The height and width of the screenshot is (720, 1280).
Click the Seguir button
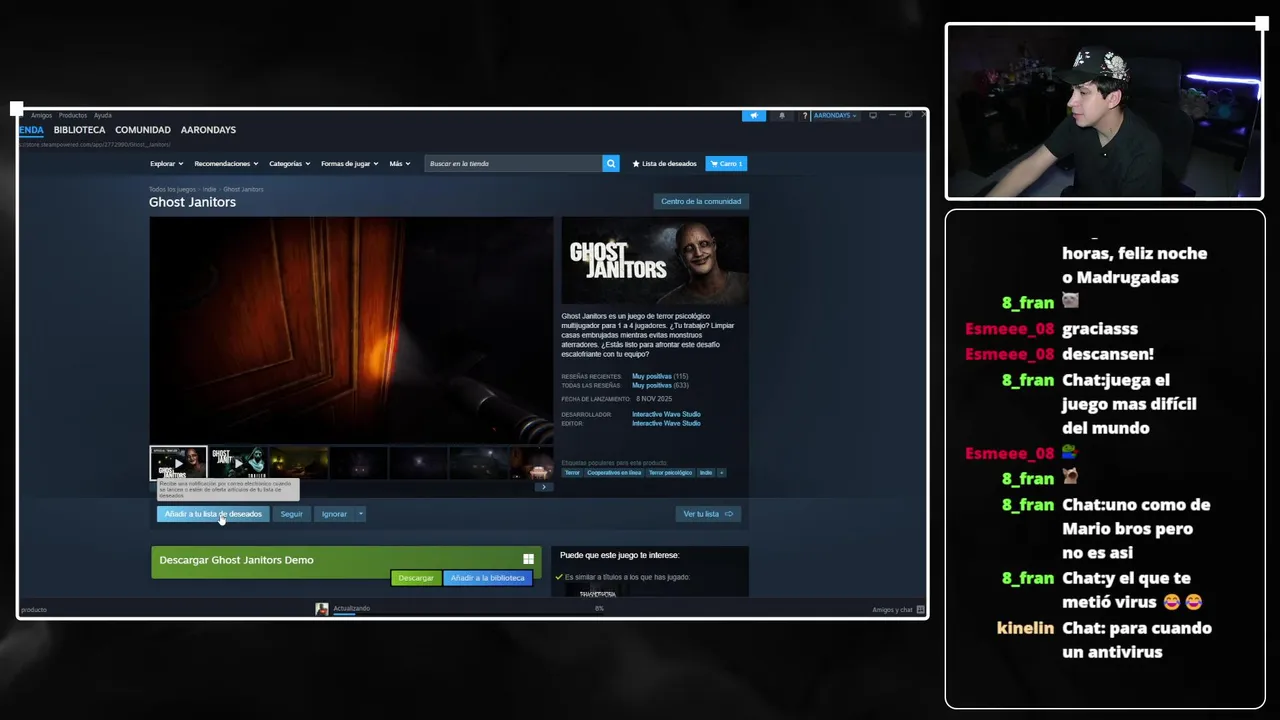pyautogui.click(x=291, y=514)
